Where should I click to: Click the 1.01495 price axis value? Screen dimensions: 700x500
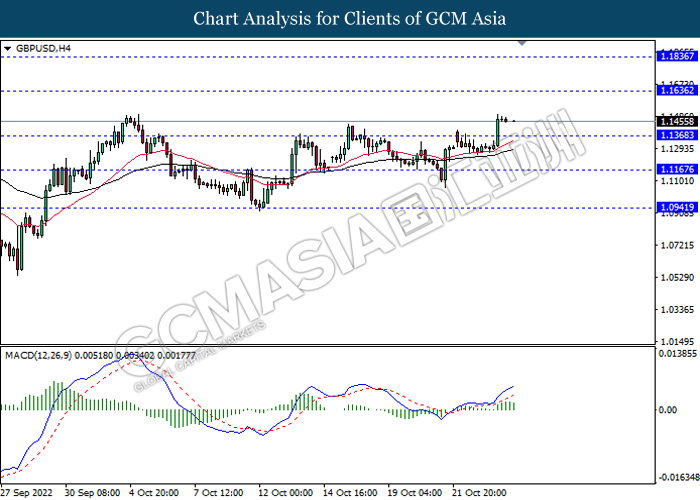pos(677,342)
